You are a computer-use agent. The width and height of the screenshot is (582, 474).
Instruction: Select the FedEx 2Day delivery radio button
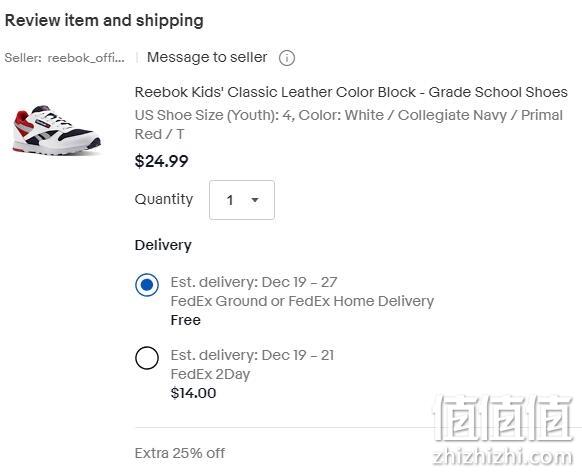click(x=147, y=358)
